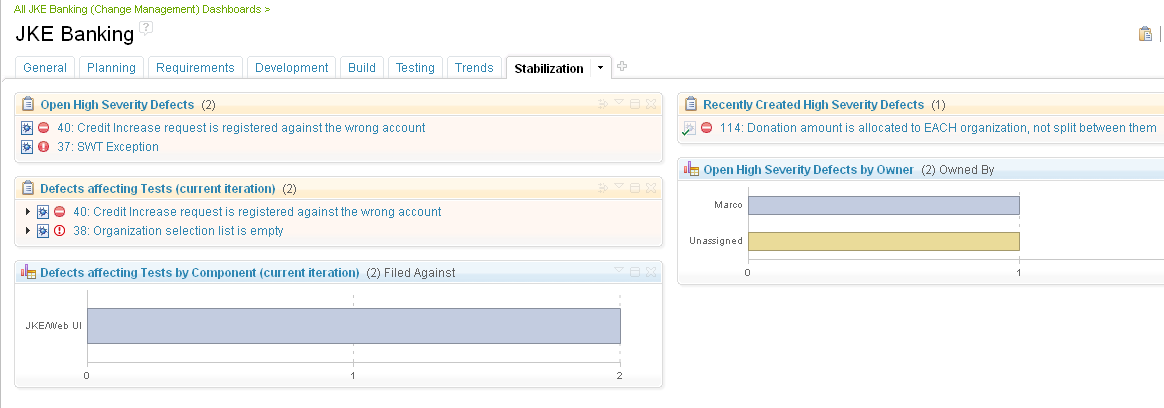Open the Defects affecting Tests (current iteration) widget menu
Viewport: 1164px width, 408px height.
coord(619,186)
